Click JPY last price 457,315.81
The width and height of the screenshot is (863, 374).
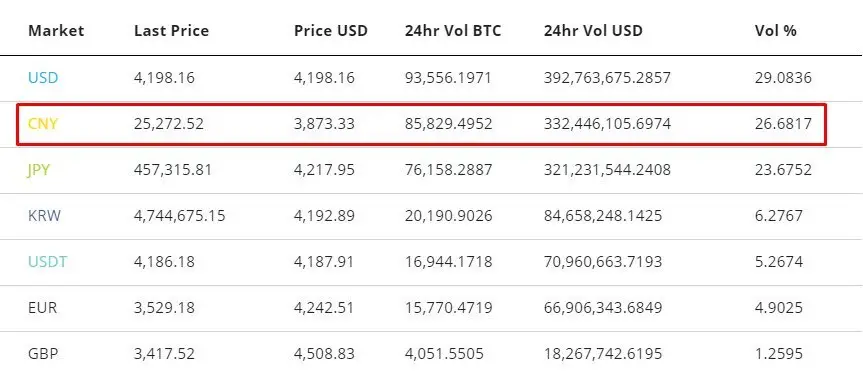coord(173,170)
